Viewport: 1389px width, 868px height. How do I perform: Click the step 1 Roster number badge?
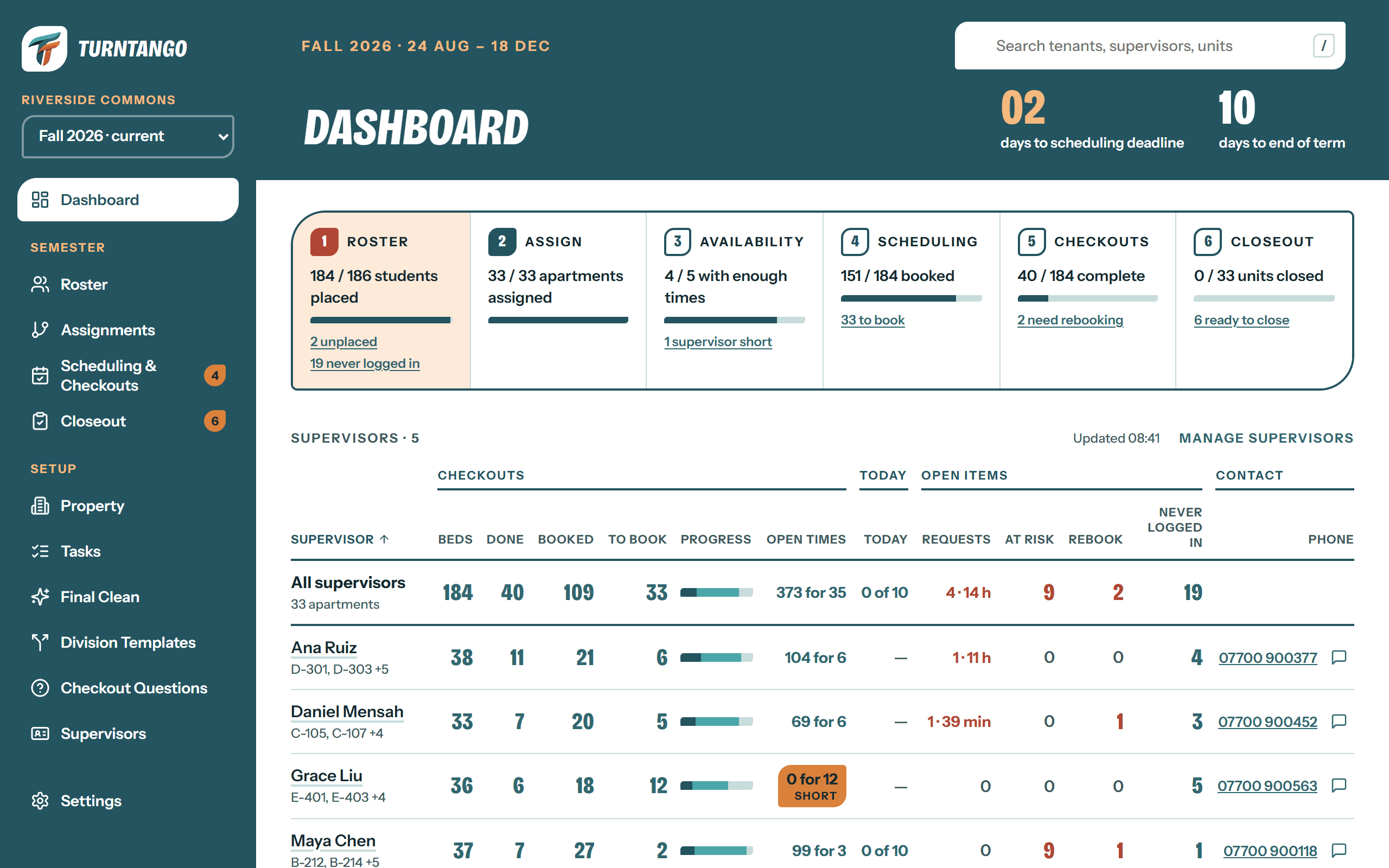(x=324, y=242)
